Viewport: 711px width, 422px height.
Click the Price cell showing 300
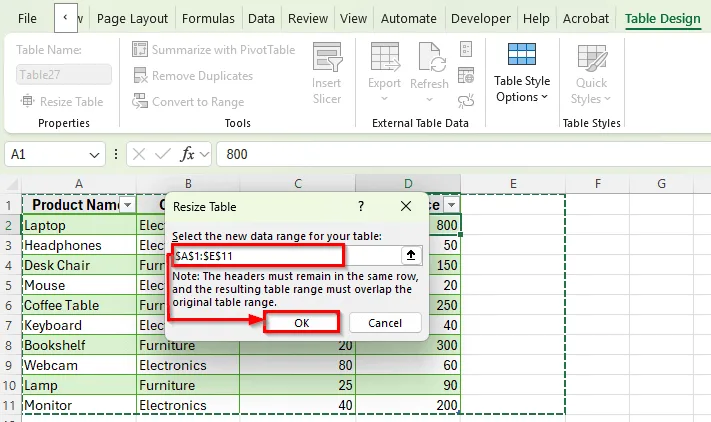408,345
